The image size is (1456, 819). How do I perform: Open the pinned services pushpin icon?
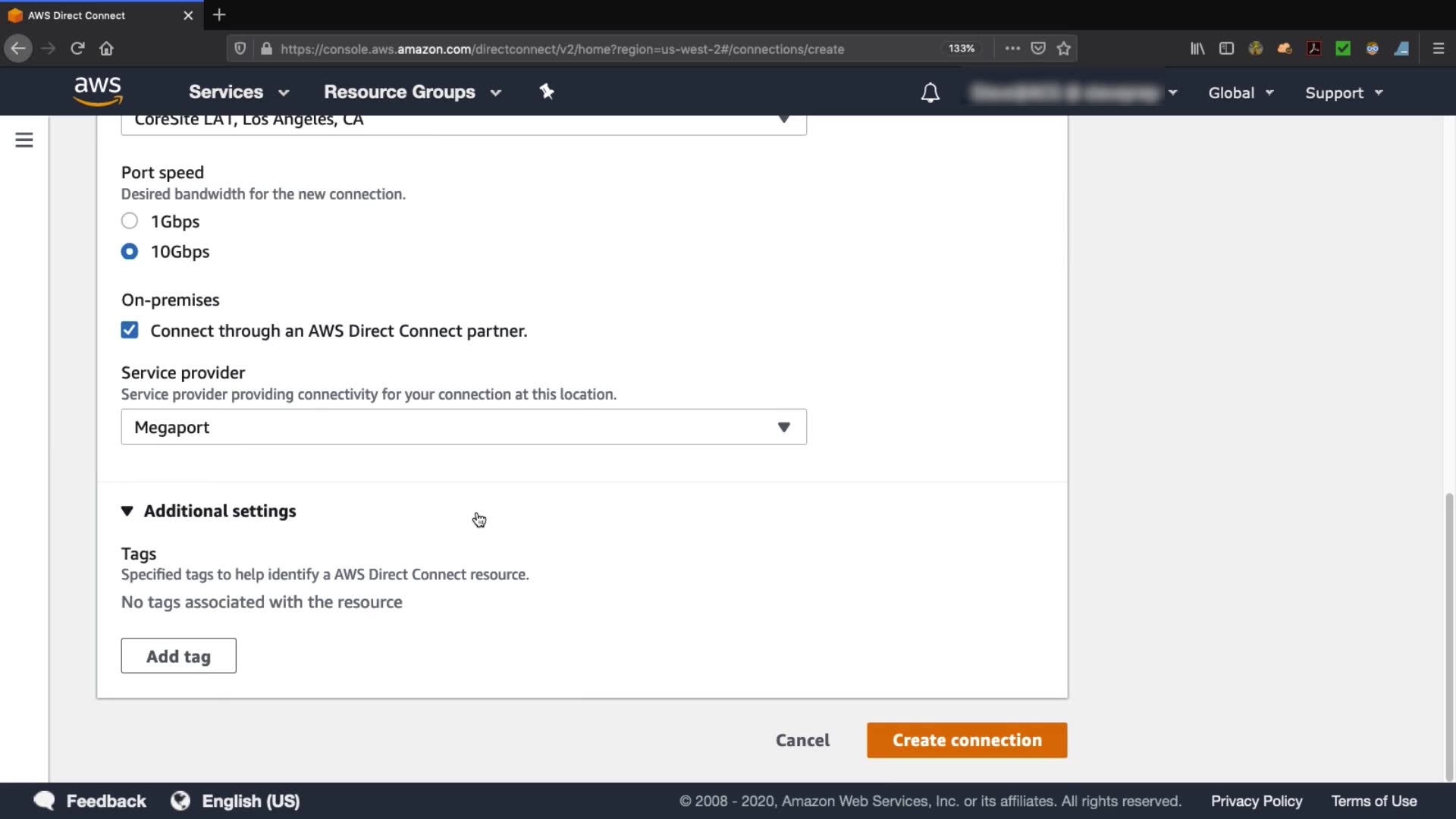(x=547, y=92)
